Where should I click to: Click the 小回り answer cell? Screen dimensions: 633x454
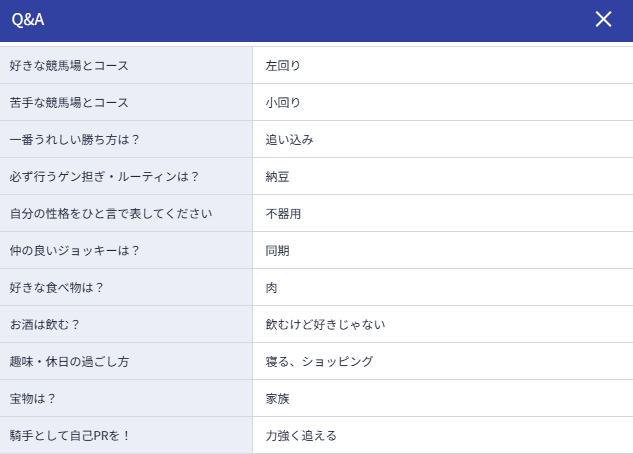point(443,103)
